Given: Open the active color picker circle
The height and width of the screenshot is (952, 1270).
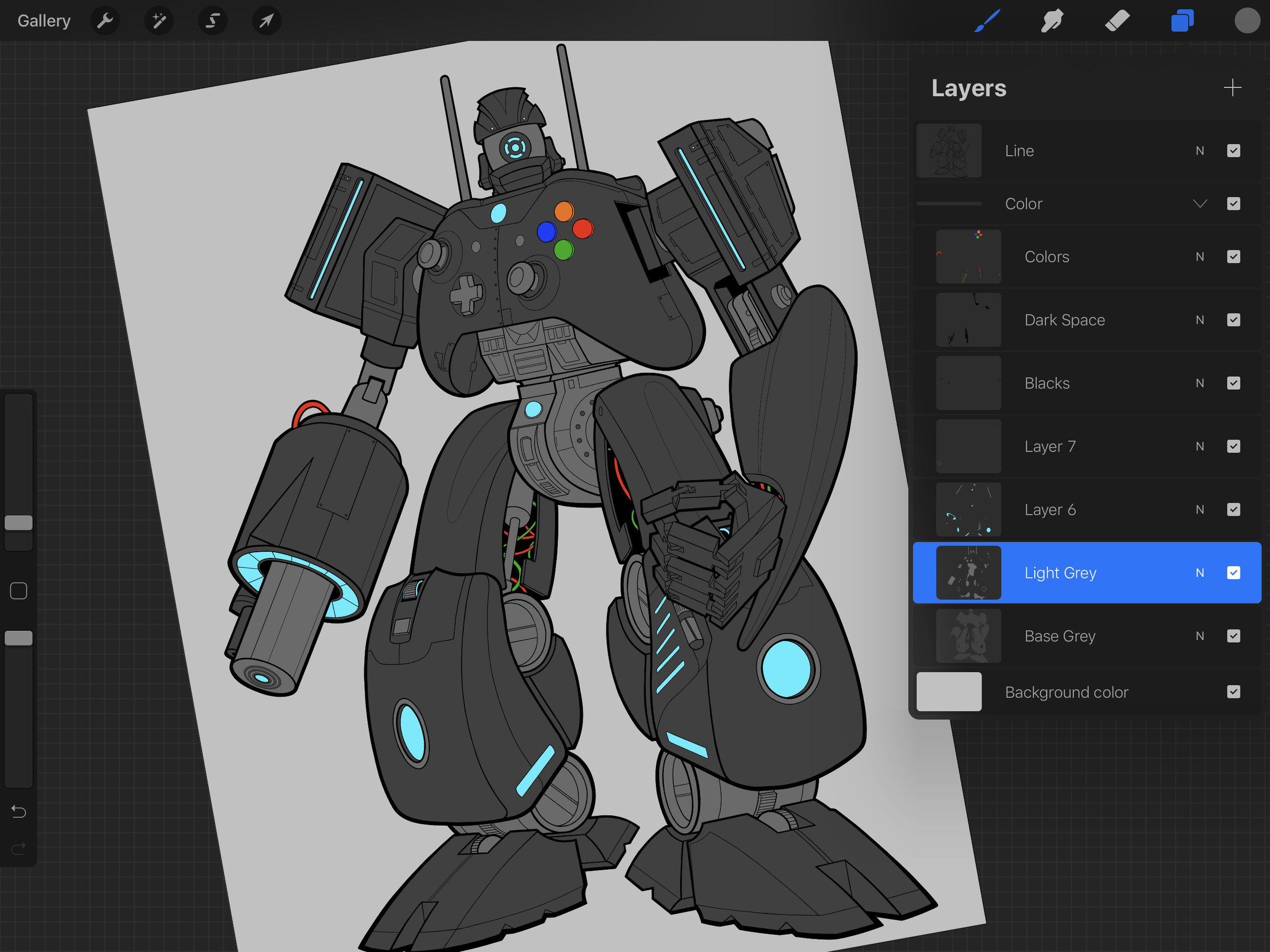Looking at the screenshot, I should point(1247,21).
